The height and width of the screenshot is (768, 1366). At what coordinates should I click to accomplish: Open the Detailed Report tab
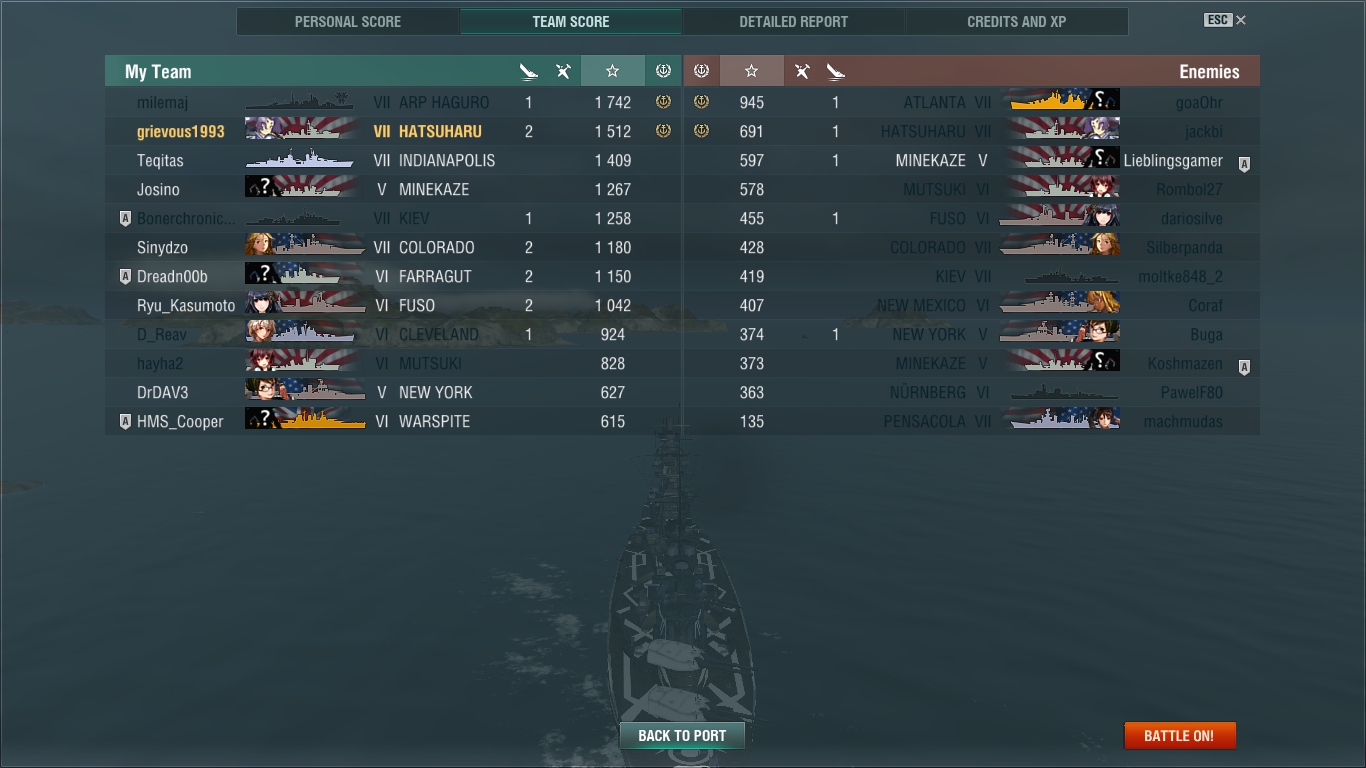click(x=793, y=21)
